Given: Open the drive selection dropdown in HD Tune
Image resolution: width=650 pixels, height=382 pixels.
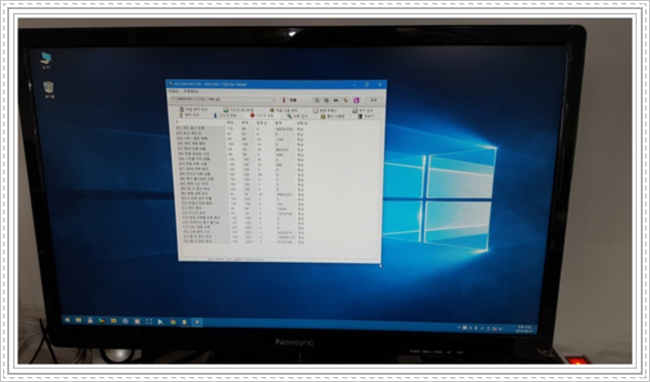Looking at the screenshot, I should pos(222,100).
